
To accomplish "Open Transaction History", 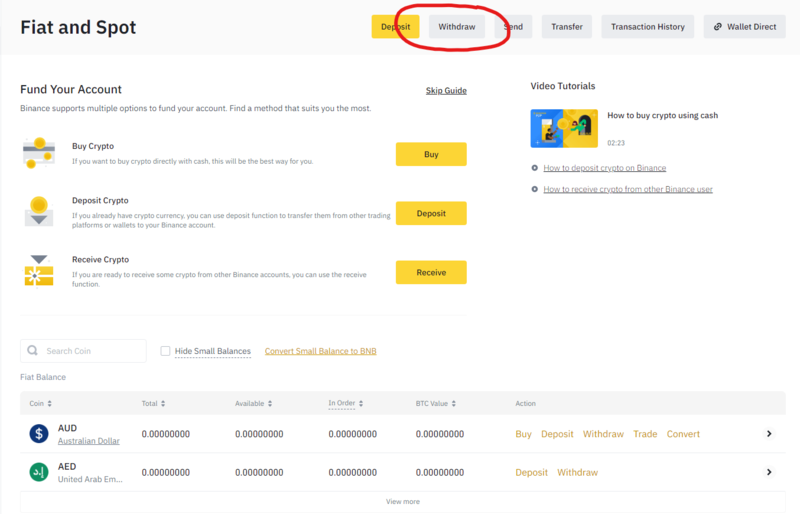I will click(x=647, y=27).
